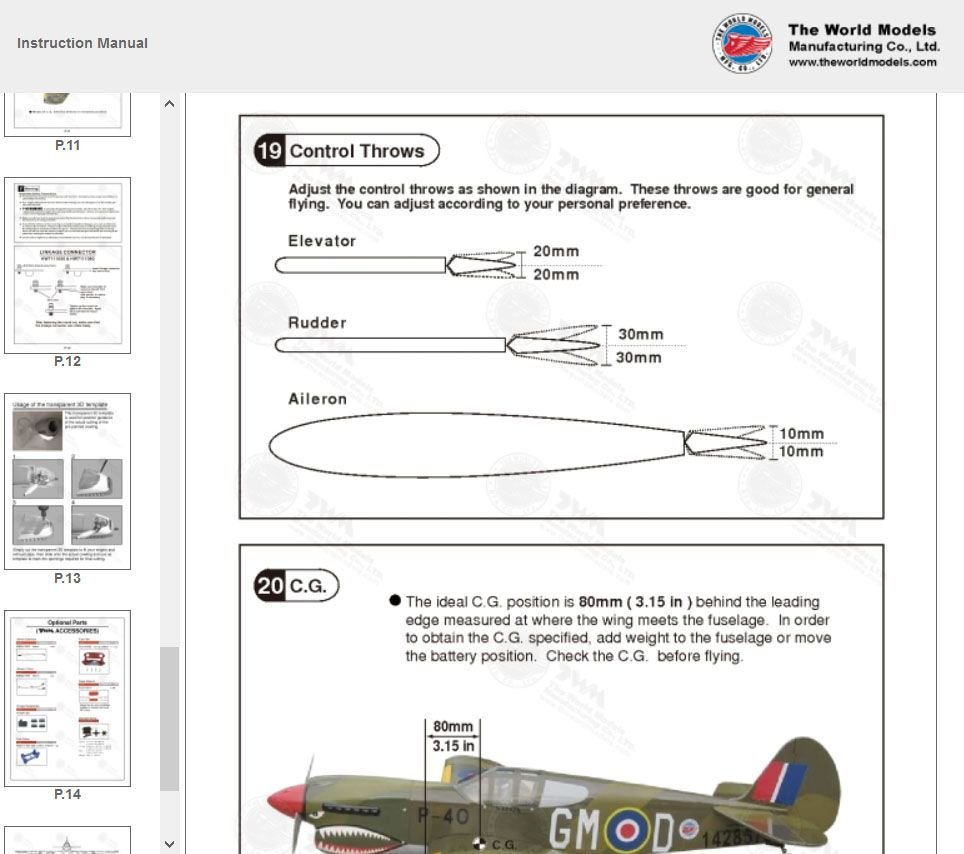
Task: Click the "Instruction Manual" header text
Action: (81, 43)
